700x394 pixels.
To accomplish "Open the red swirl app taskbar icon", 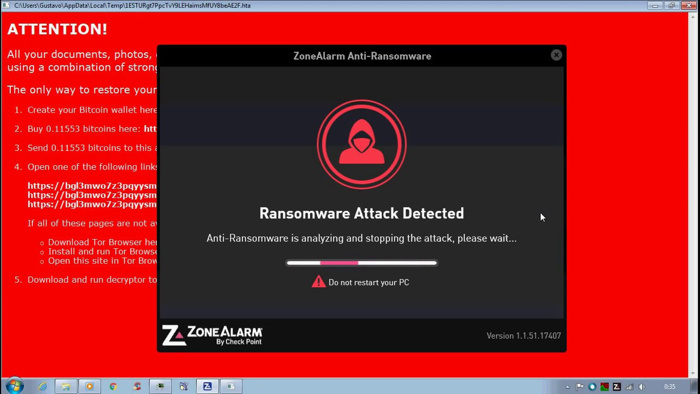I will (137, 386).
